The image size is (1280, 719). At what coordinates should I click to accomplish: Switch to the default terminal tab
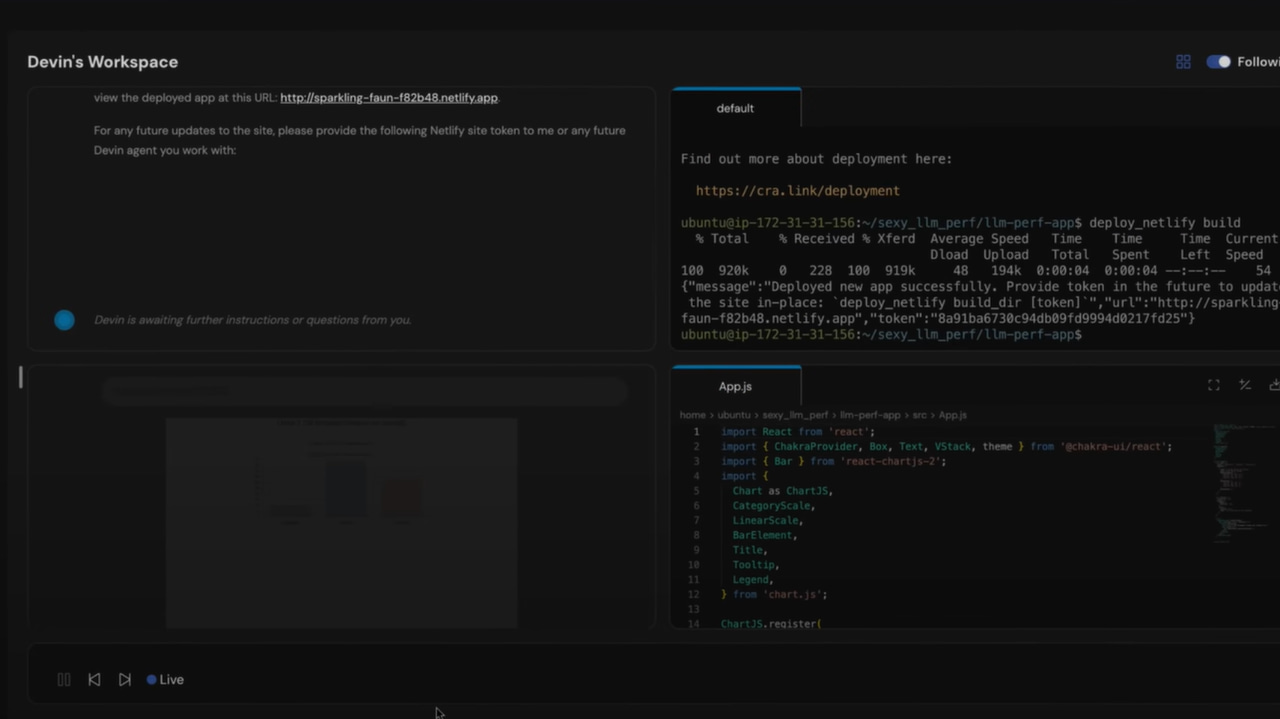(735, 108)
